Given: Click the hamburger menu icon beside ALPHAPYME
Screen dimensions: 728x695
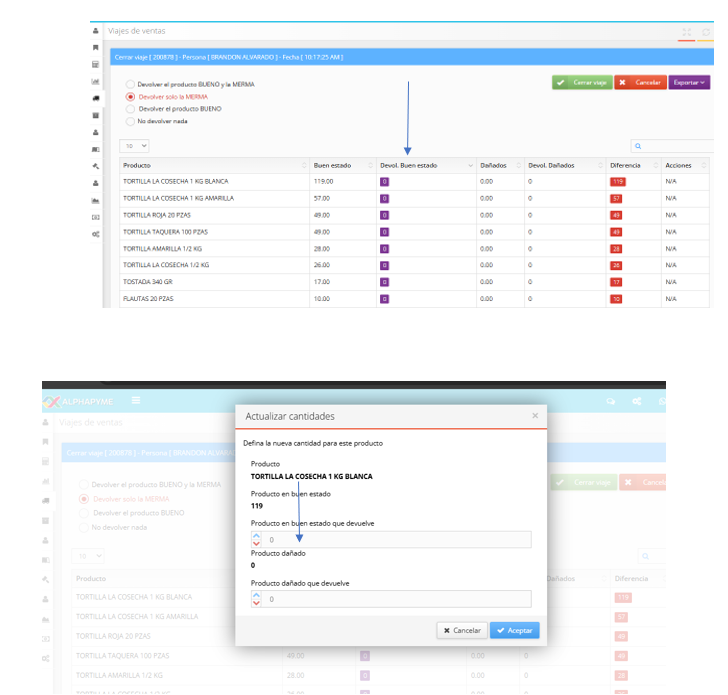Looking at the screenshot, I should coord(135,401).
